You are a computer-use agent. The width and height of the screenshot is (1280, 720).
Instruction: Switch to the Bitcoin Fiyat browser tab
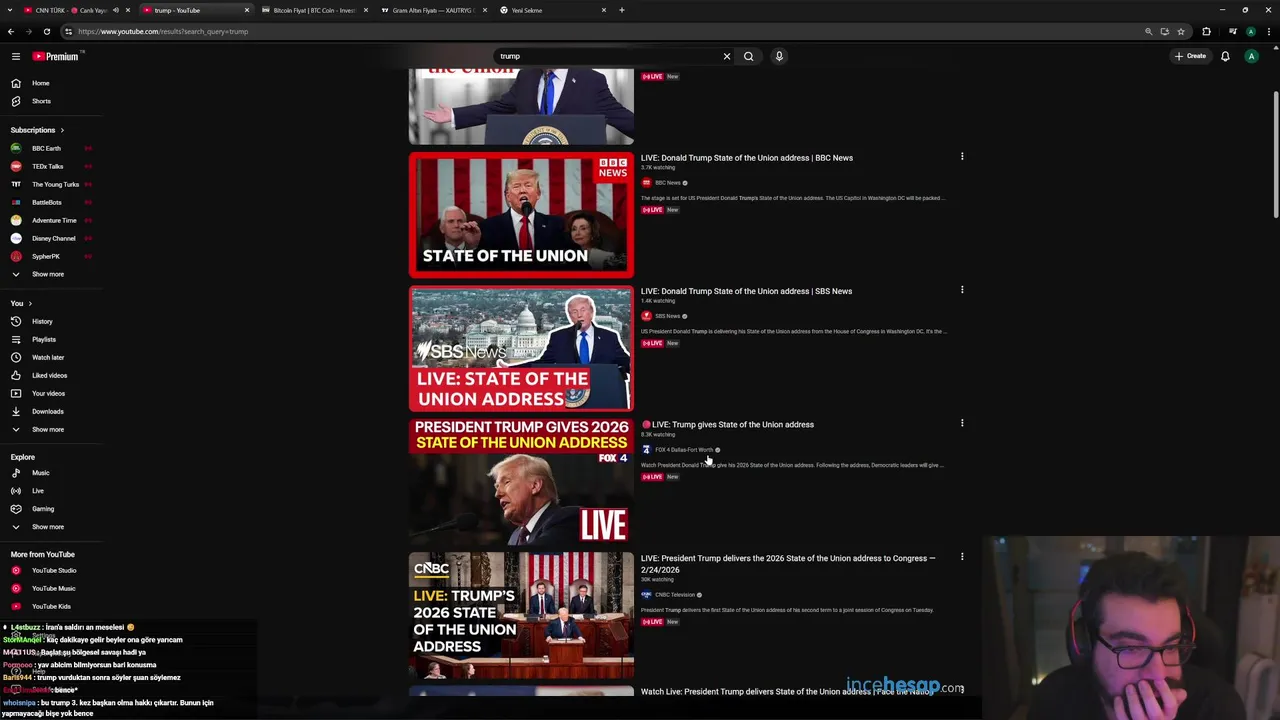[x=314, y=10]
